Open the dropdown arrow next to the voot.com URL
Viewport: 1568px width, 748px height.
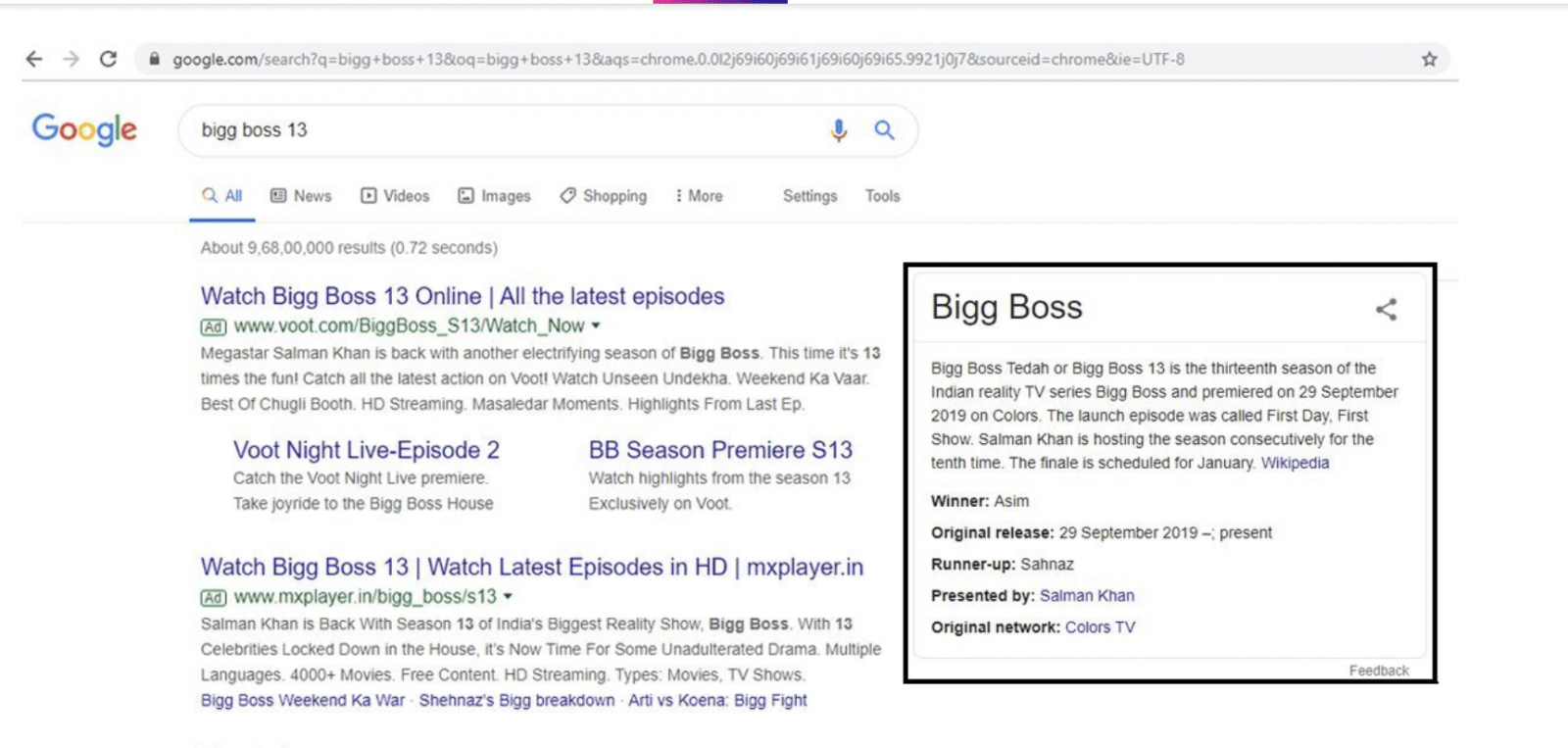point(595,325)
